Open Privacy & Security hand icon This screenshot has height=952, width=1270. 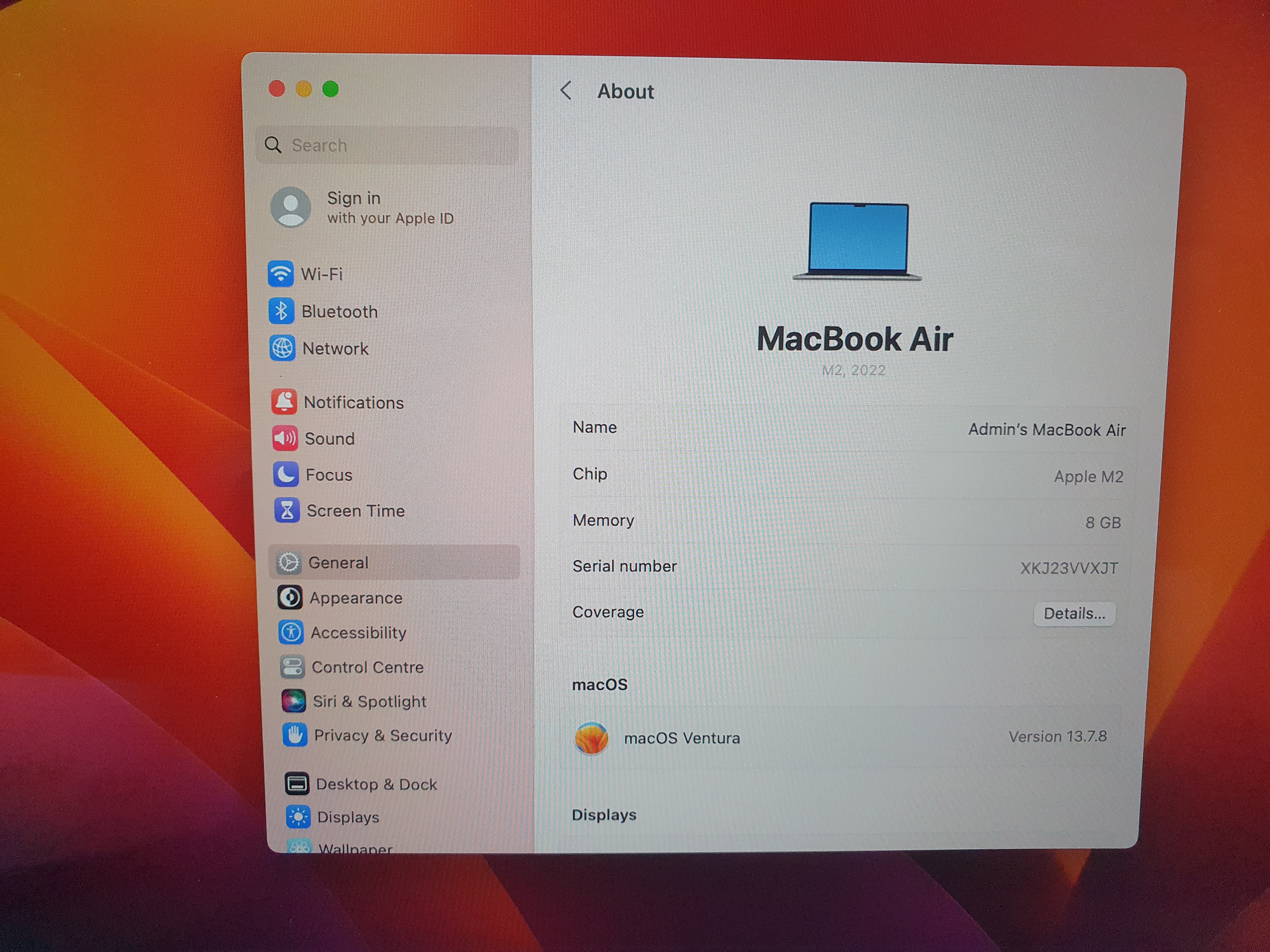click(295, 735)
